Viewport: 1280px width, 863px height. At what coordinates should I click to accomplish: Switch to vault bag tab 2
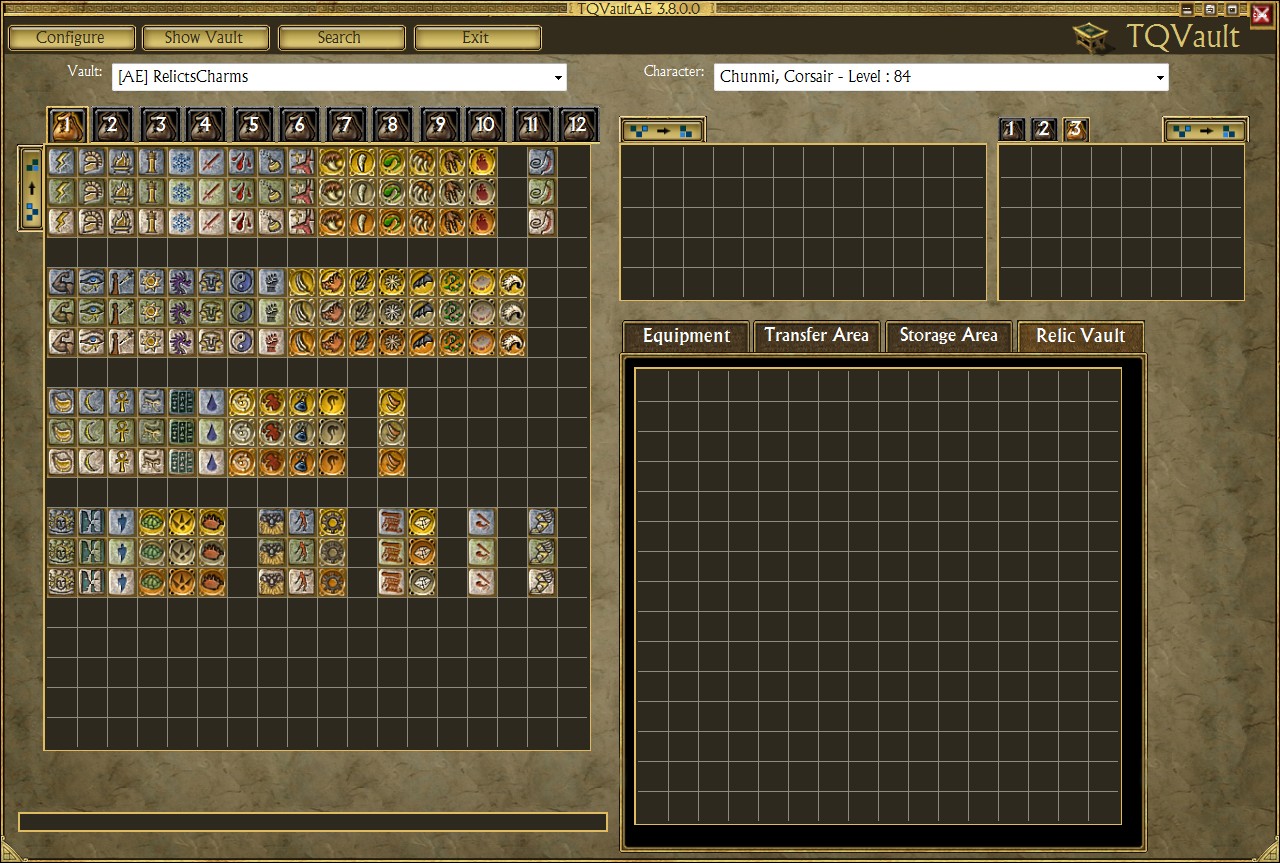click(x=112, y=125)
